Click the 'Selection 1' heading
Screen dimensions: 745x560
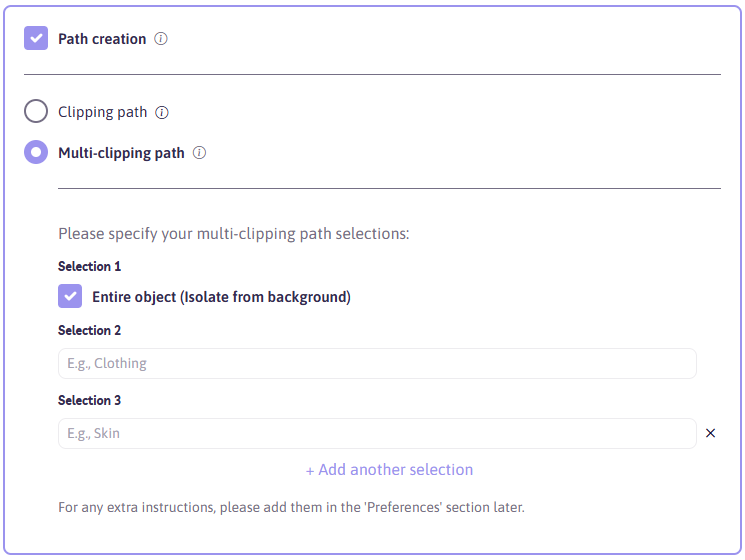coord(89,266)
